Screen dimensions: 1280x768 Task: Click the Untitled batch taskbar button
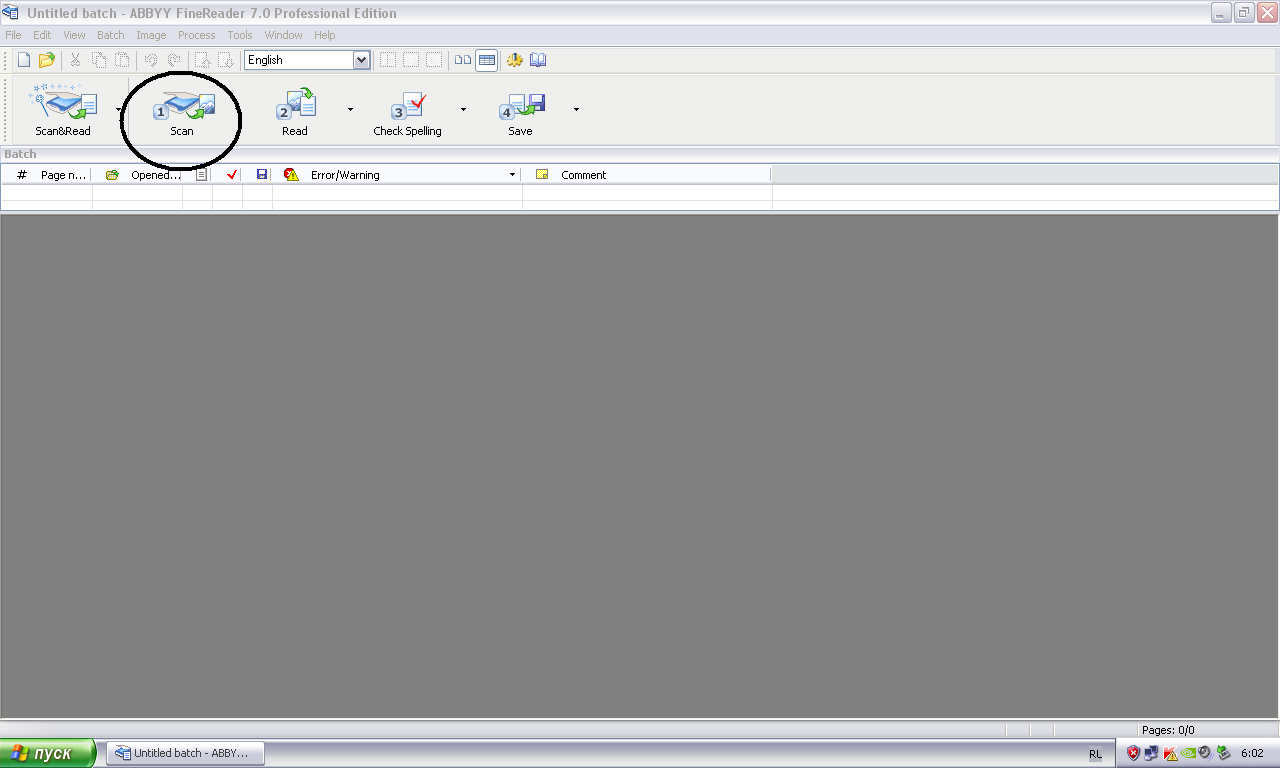point(186,753)
